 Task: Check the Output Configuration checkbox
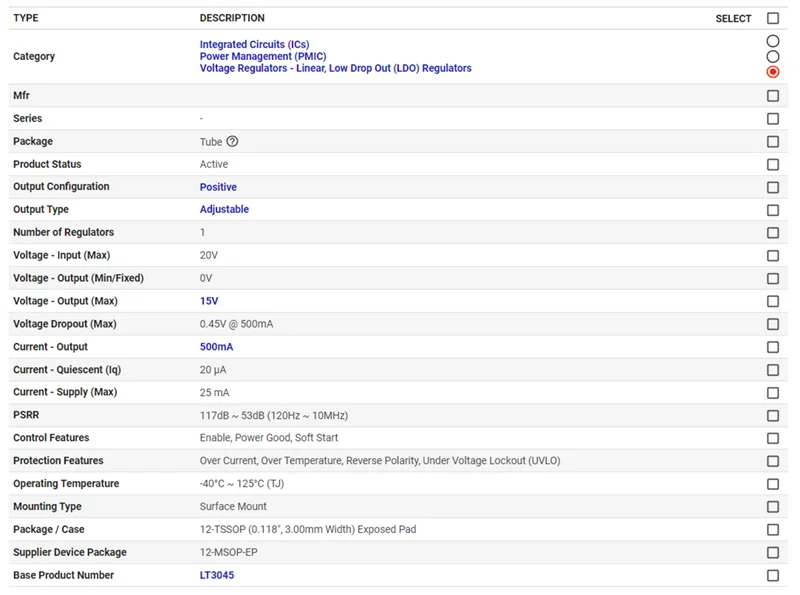[773, 187]
